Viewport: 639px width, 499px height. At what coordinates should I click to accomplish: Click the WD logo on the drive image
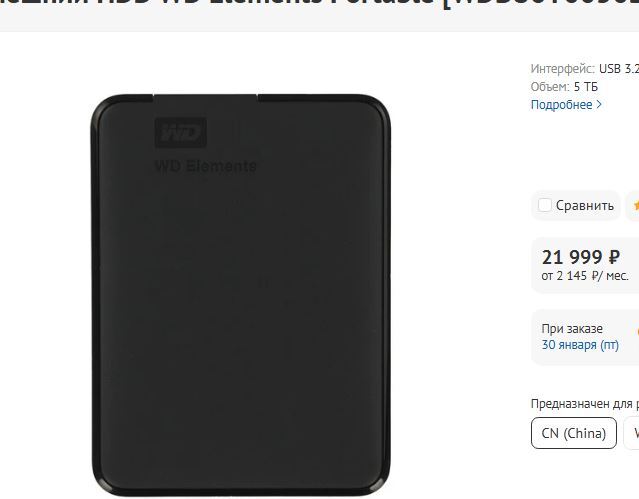click(181, 132)
